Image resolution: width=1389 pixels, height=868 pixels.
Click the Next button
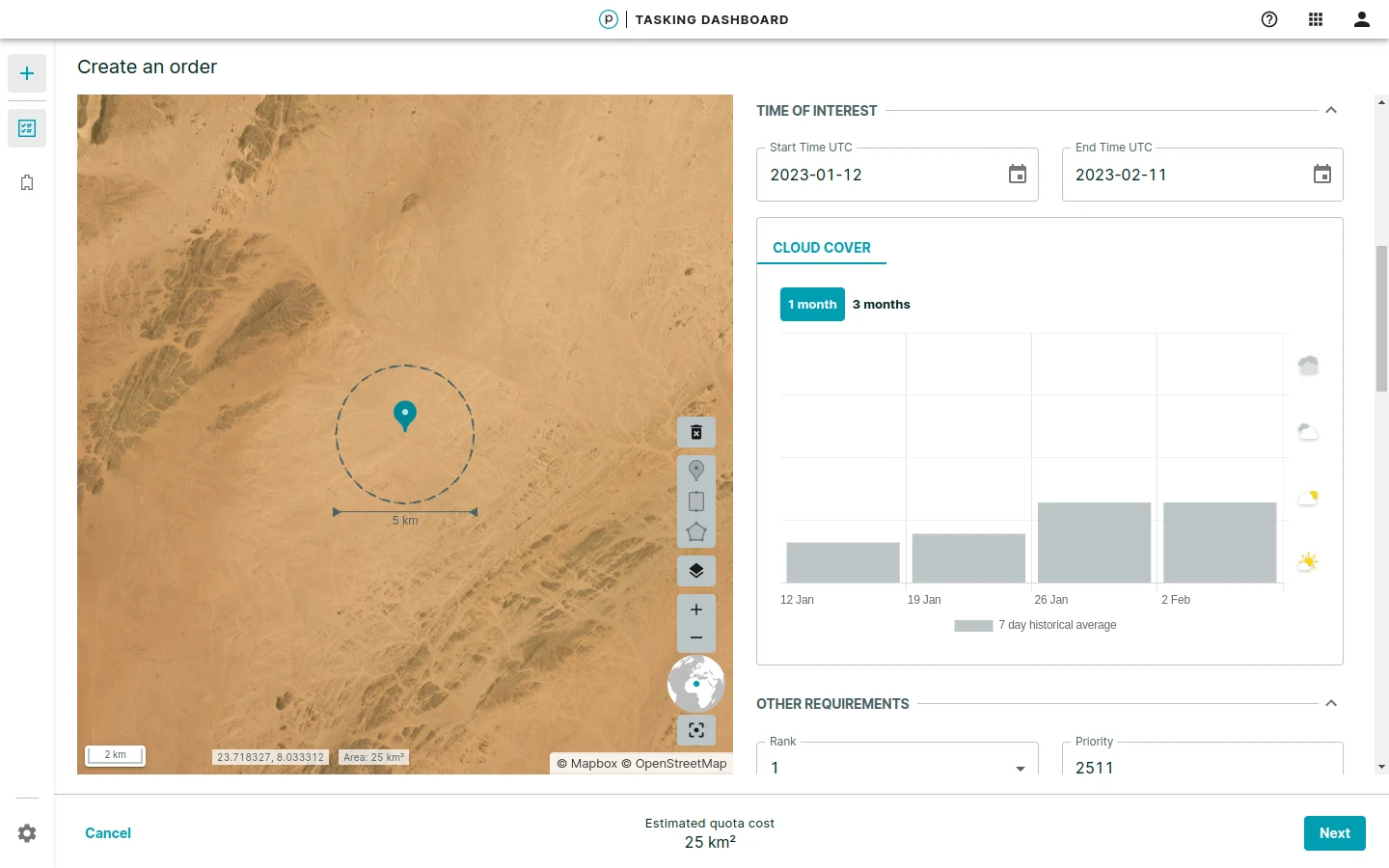click(x=1335, y=833)
